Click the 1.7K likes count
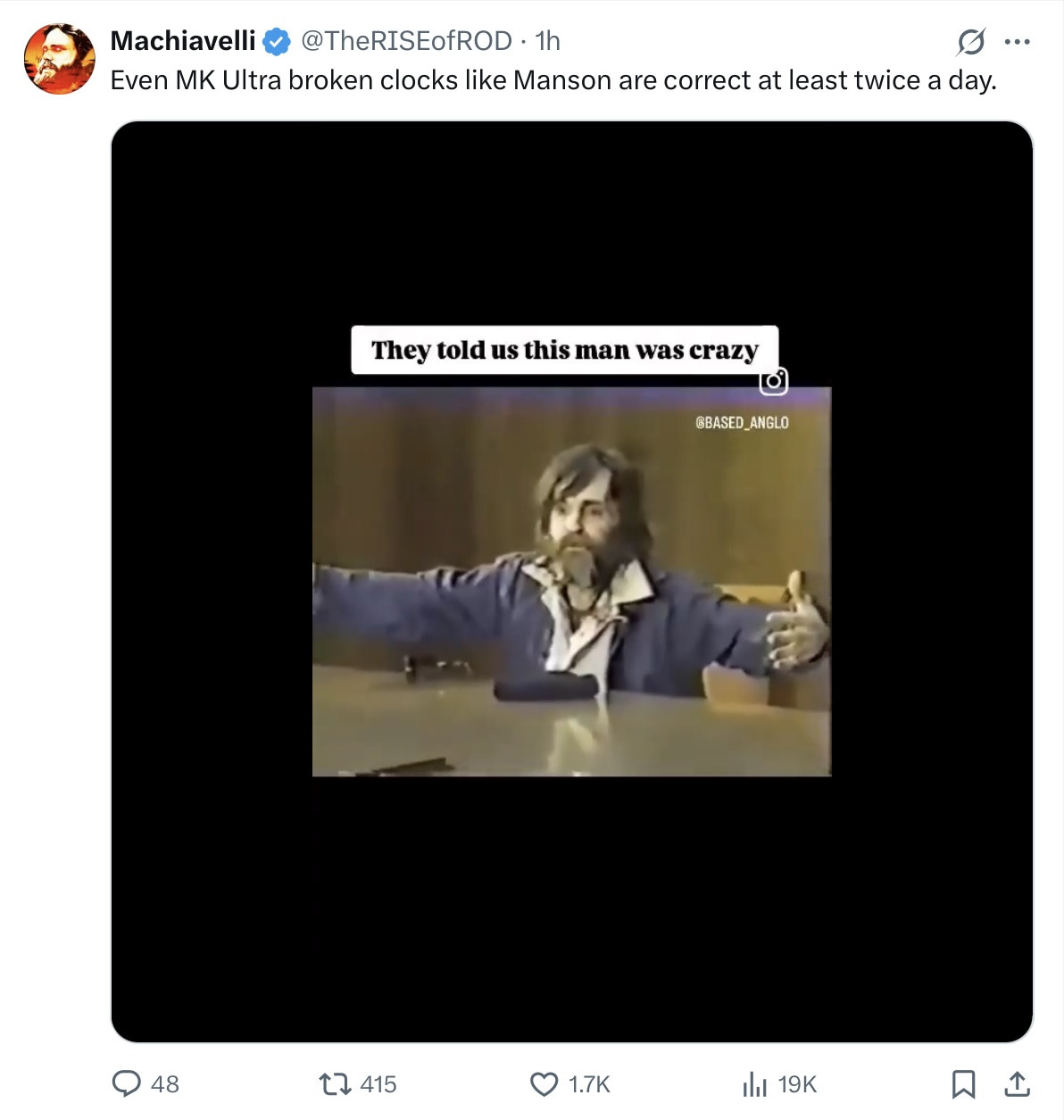This screenshot has width=1064, height=1120. pyautogui.click(x=589, y=1084)
